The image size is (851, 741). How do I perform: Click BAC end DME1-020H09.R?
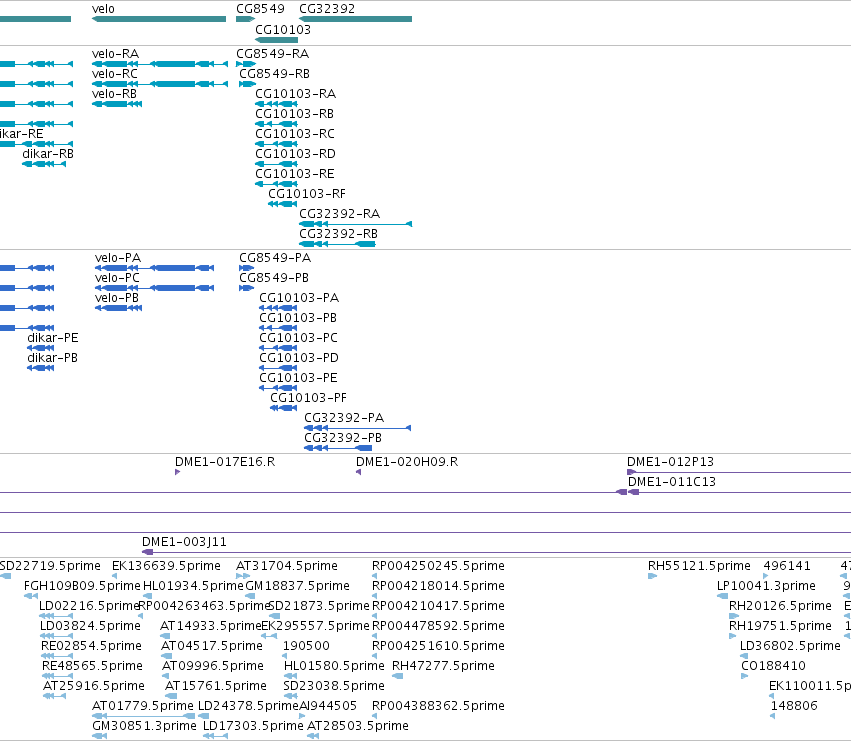coord(359,472)
